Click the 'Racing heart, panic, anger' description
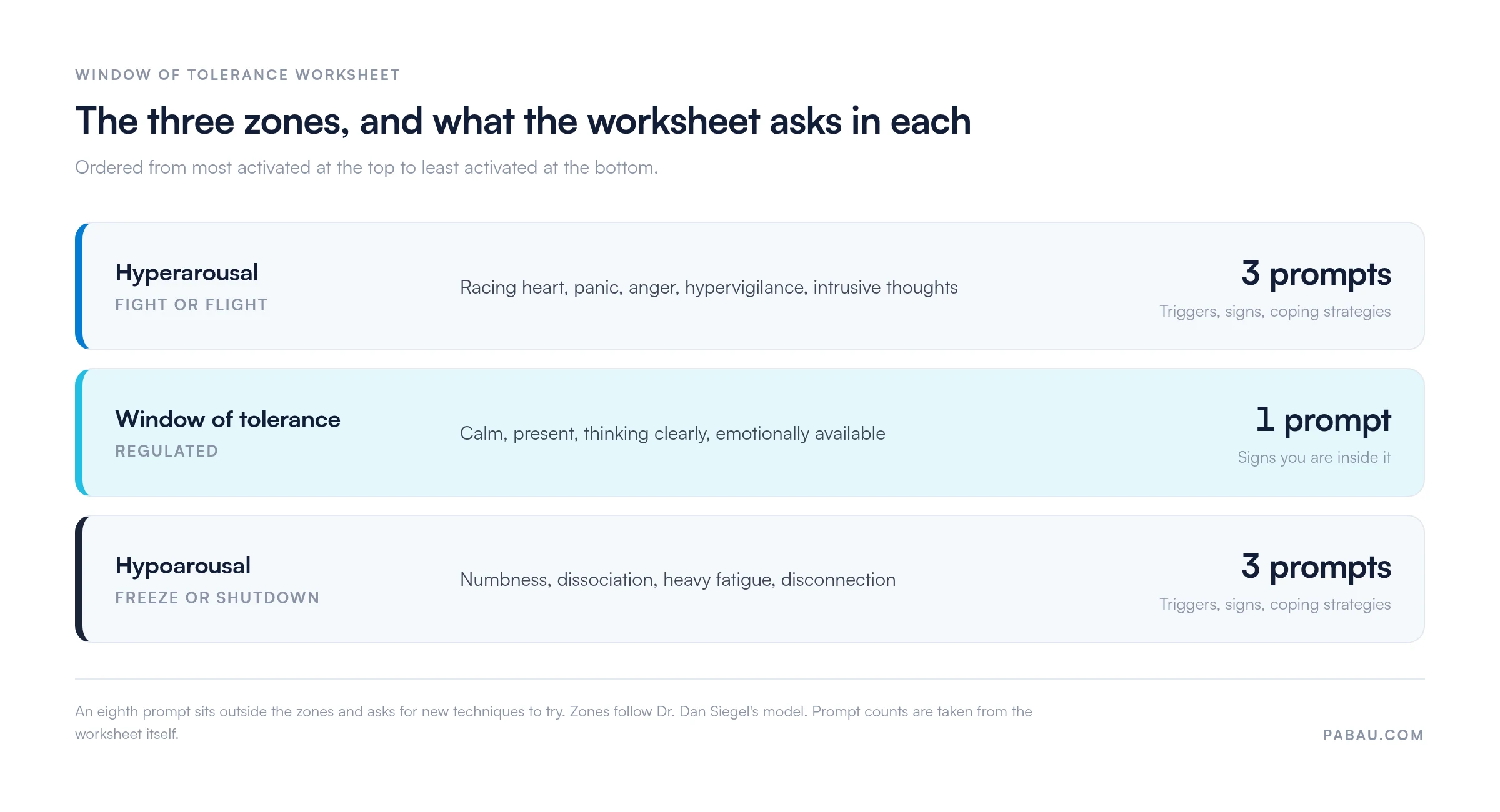Screen dimensions: 1500x812 (709, 287)
